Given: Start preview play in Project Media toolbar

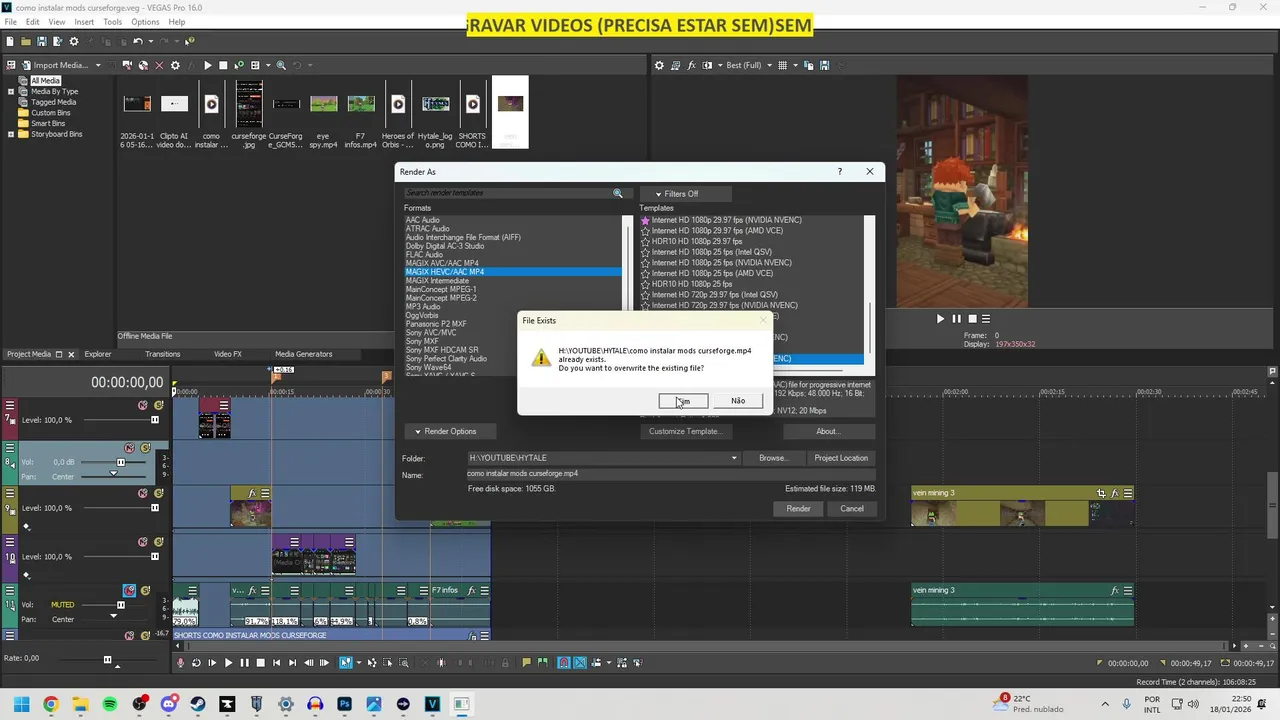Looking at the screenshot, I should click(207, 65).
